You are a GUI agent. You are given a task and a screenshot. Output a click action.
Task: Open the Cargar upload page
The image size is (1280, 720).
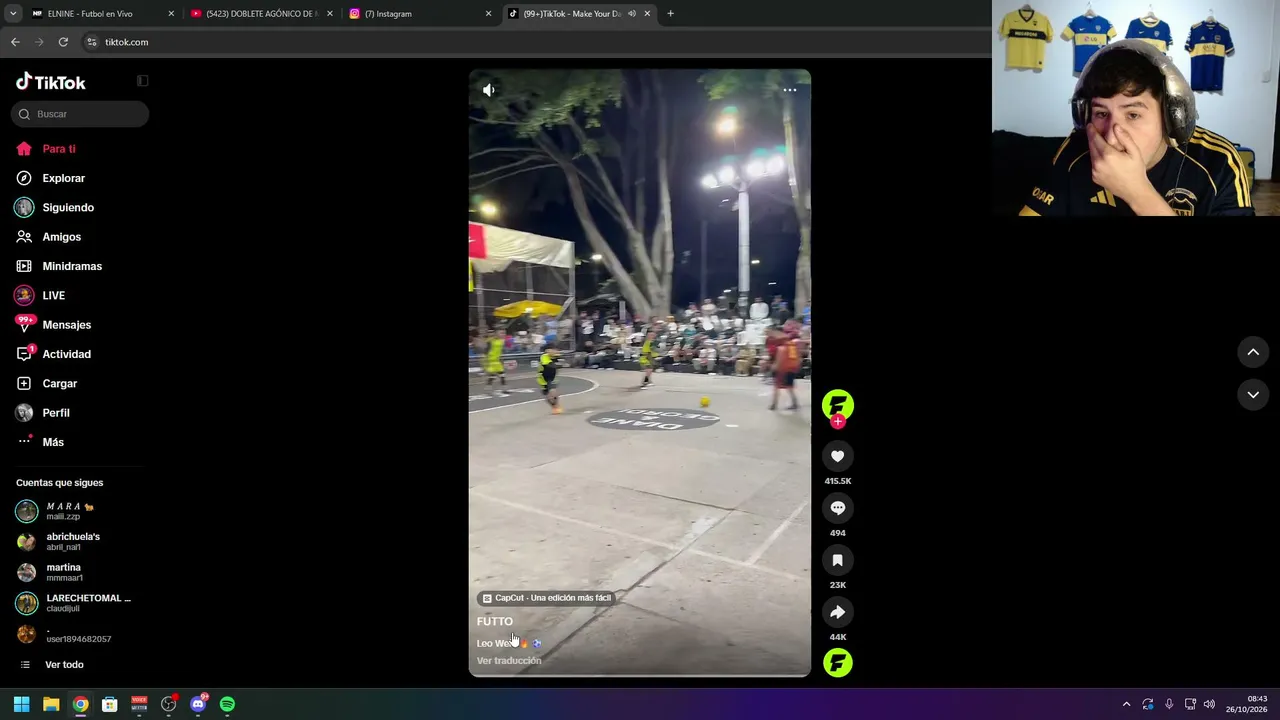pyautogui.click(x=59, y=384)
